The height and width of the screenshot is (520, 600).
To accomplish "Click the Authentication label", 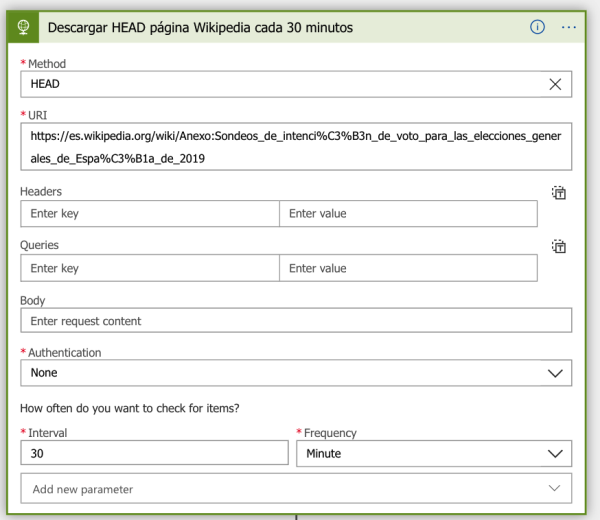I will (x=65, y=353).
